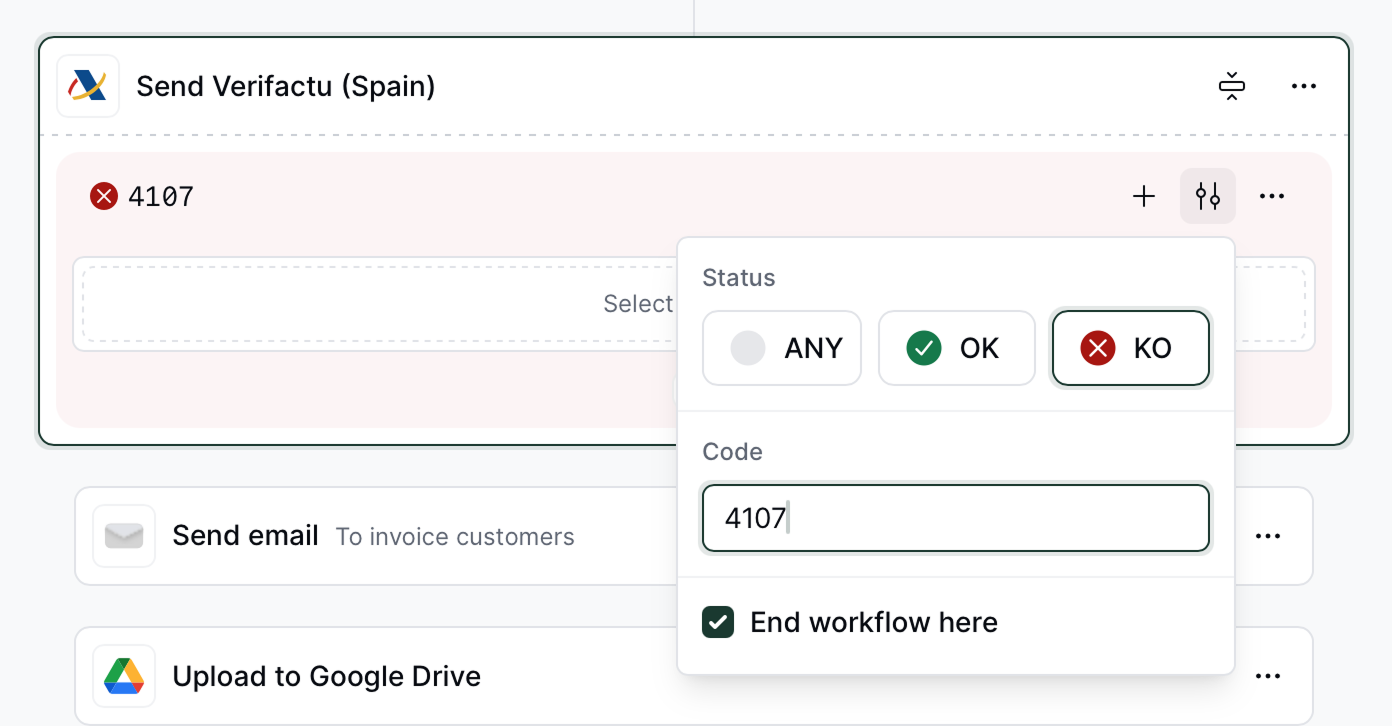1392x726 pixels.
Task: Open Send email step options menu
Action: pyautogui.click(x=1268, y=536)
